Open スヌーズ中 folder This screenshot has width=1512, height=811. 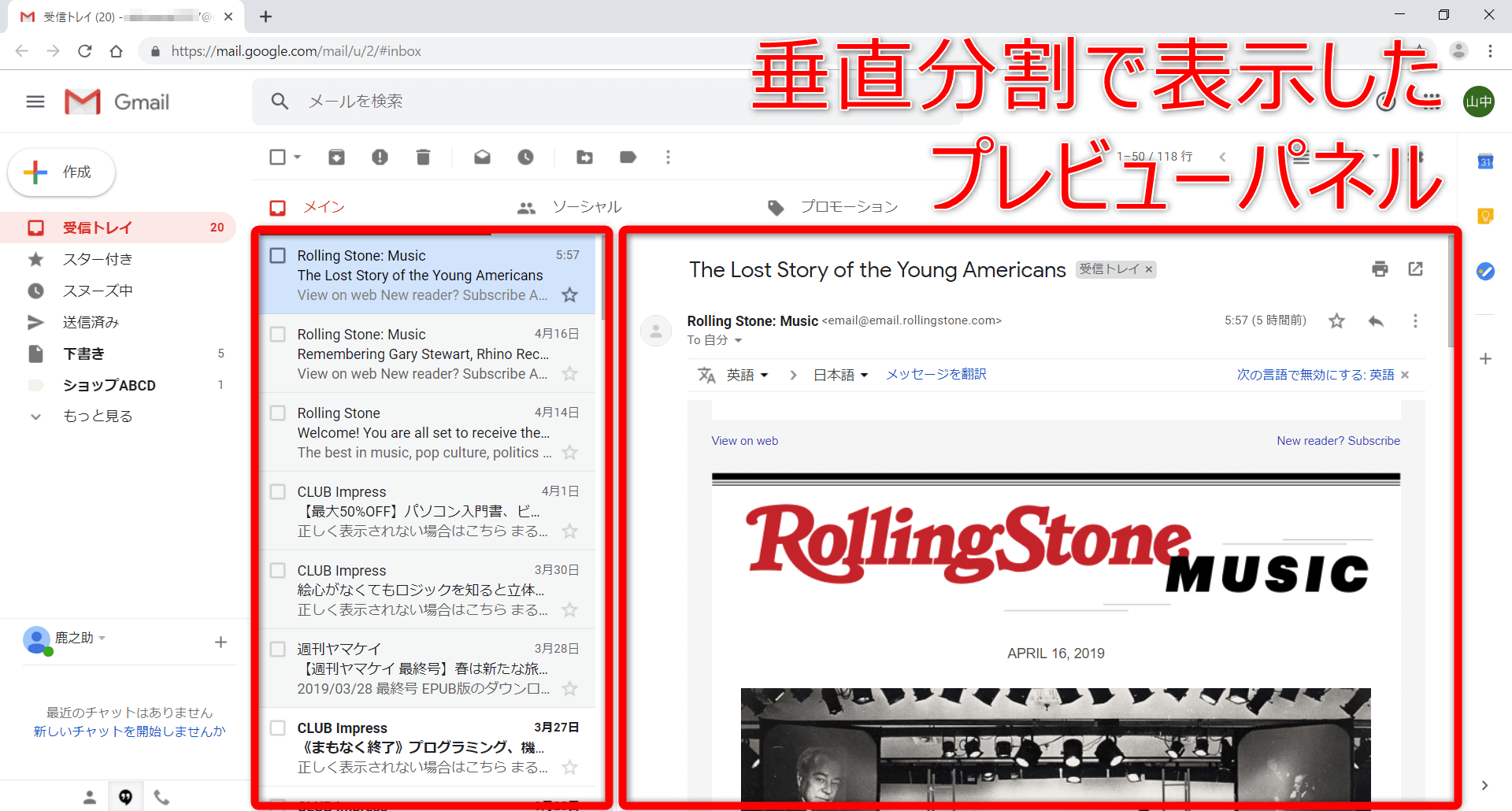point(118,291)
